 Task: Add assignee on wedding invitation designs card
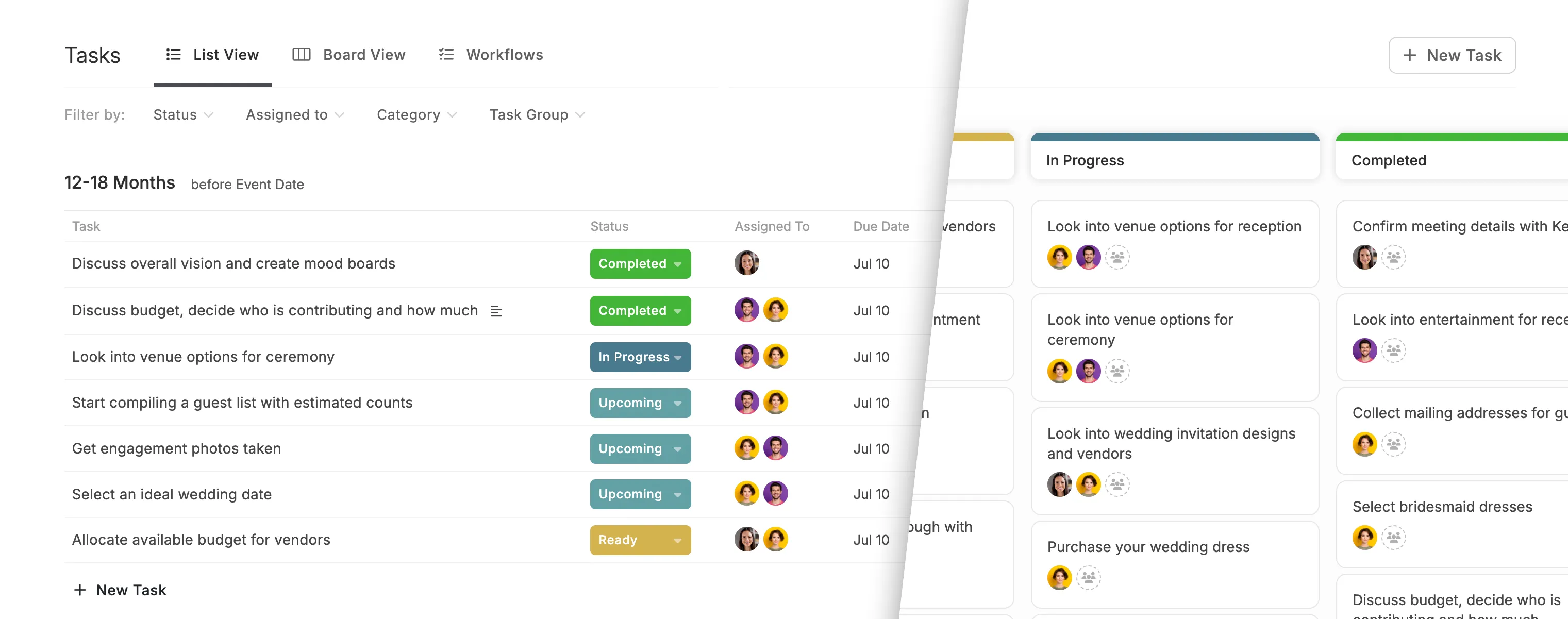coord(1117,484)
